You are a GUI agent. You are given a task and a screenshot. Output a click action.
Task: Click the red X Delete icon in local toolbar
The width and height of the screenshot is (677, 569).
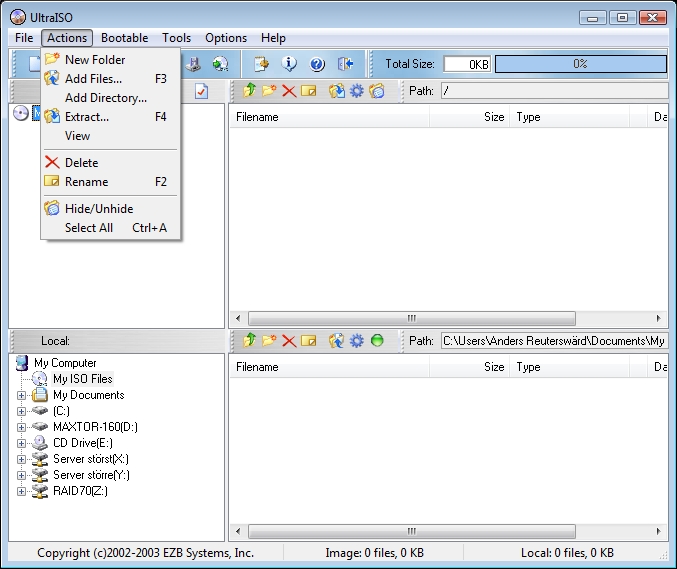pyautogui.click(x=289, y=341)
